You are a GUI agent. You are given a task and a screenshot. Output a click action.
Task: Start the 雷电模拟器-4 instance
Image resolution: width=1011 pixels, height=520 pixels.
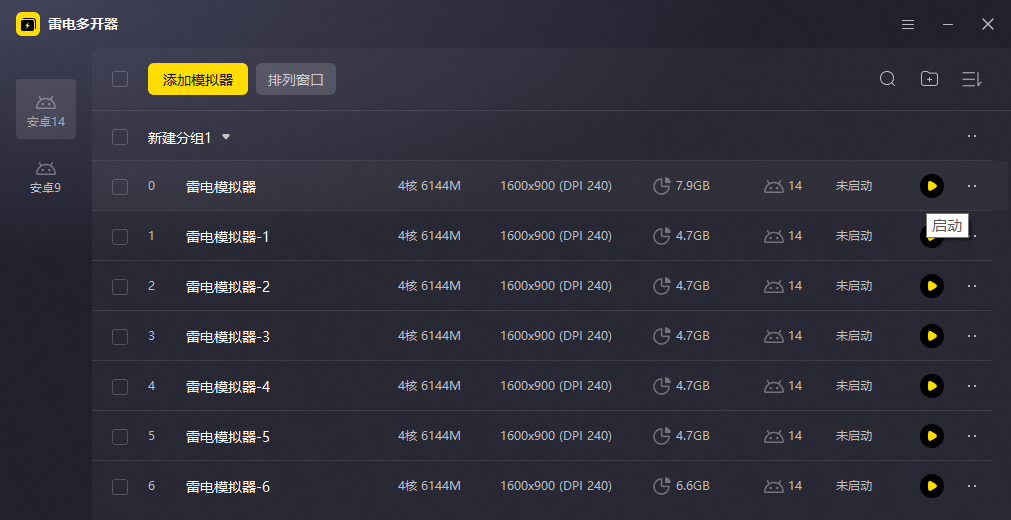[932, 386]
